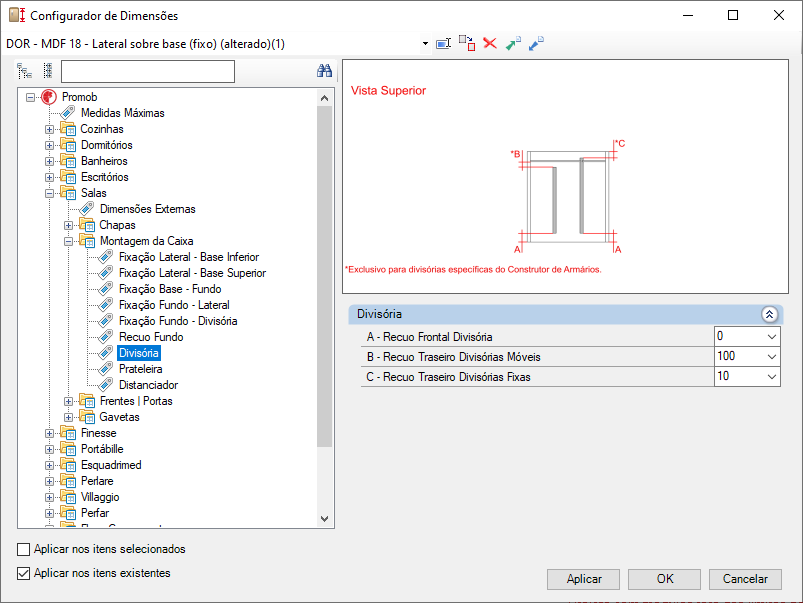Click the Configurador de Dimensões title icon

point(17,15)
